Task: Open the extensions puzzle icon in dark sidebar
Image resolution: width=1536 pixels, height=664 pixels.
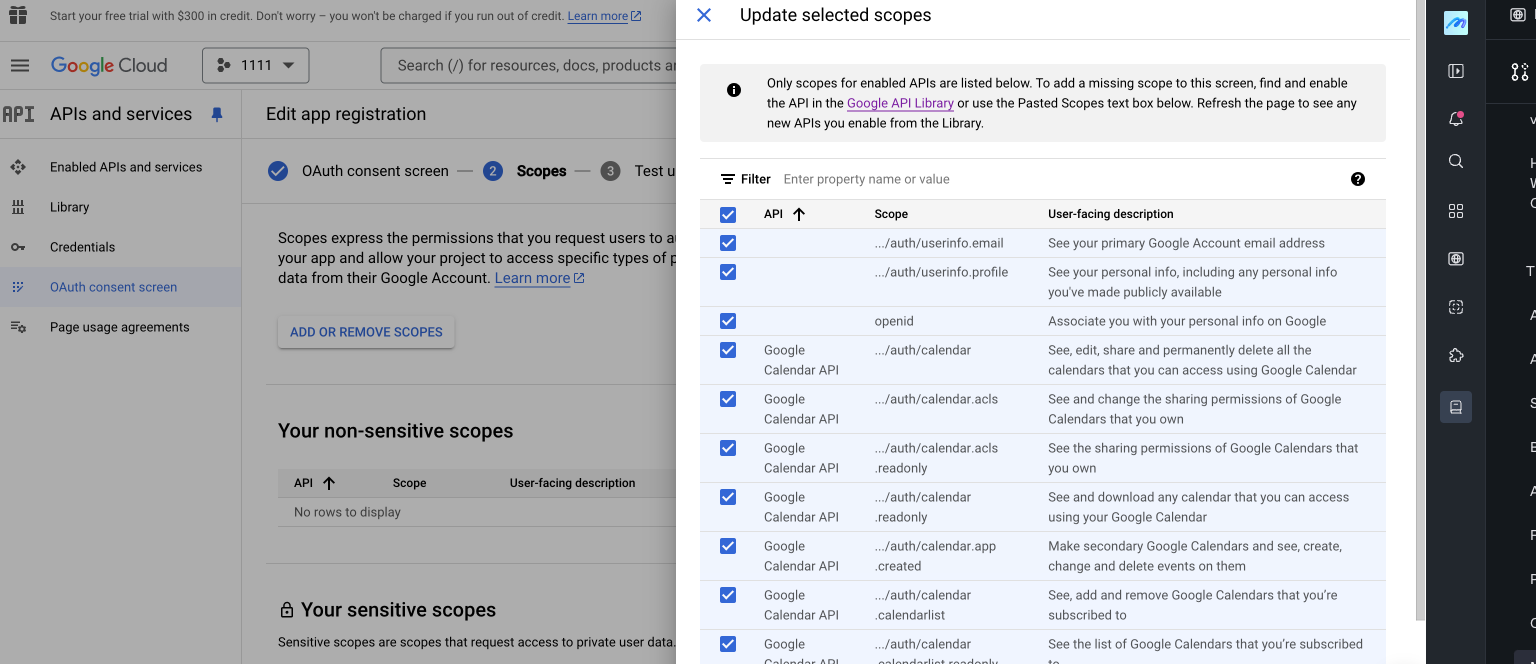Action: pos(1456,356)
